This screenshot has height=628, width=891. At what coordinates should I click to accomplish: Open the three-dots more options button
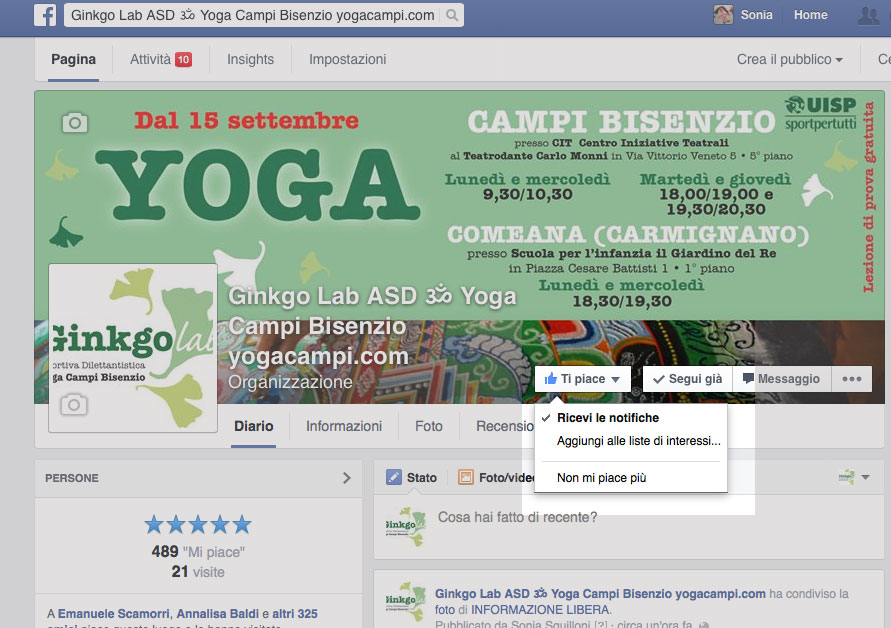click(851, 379)
